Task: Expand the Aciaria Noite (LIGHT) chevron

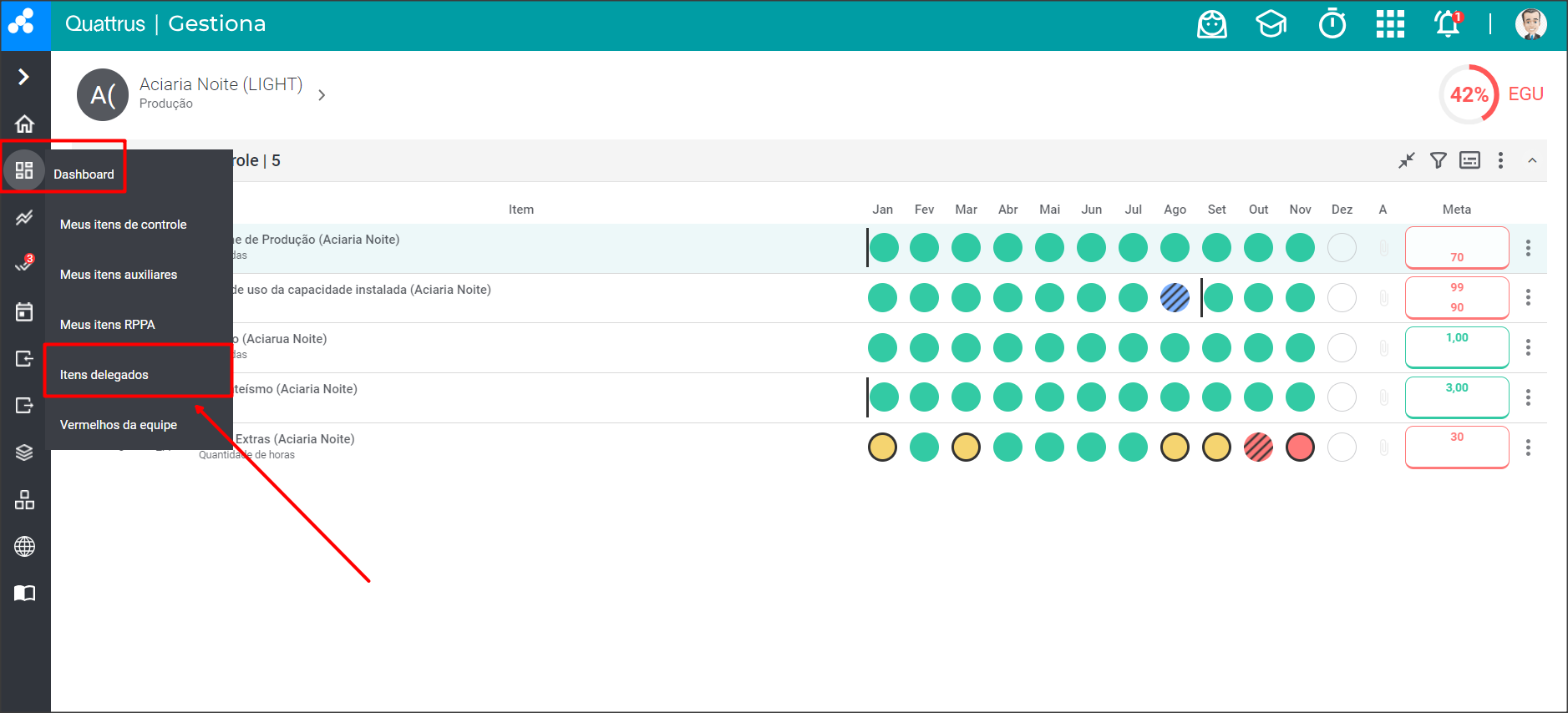Action: pyautogui.click(x=322, y=95)
